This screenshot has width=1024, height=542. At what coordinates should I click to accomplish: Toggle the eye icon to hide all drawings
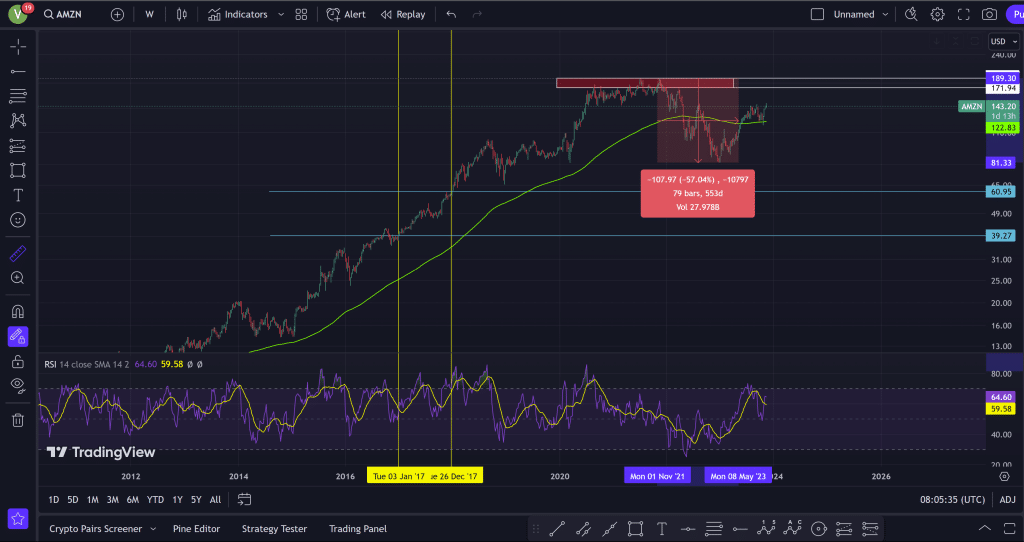click(18, 384)
